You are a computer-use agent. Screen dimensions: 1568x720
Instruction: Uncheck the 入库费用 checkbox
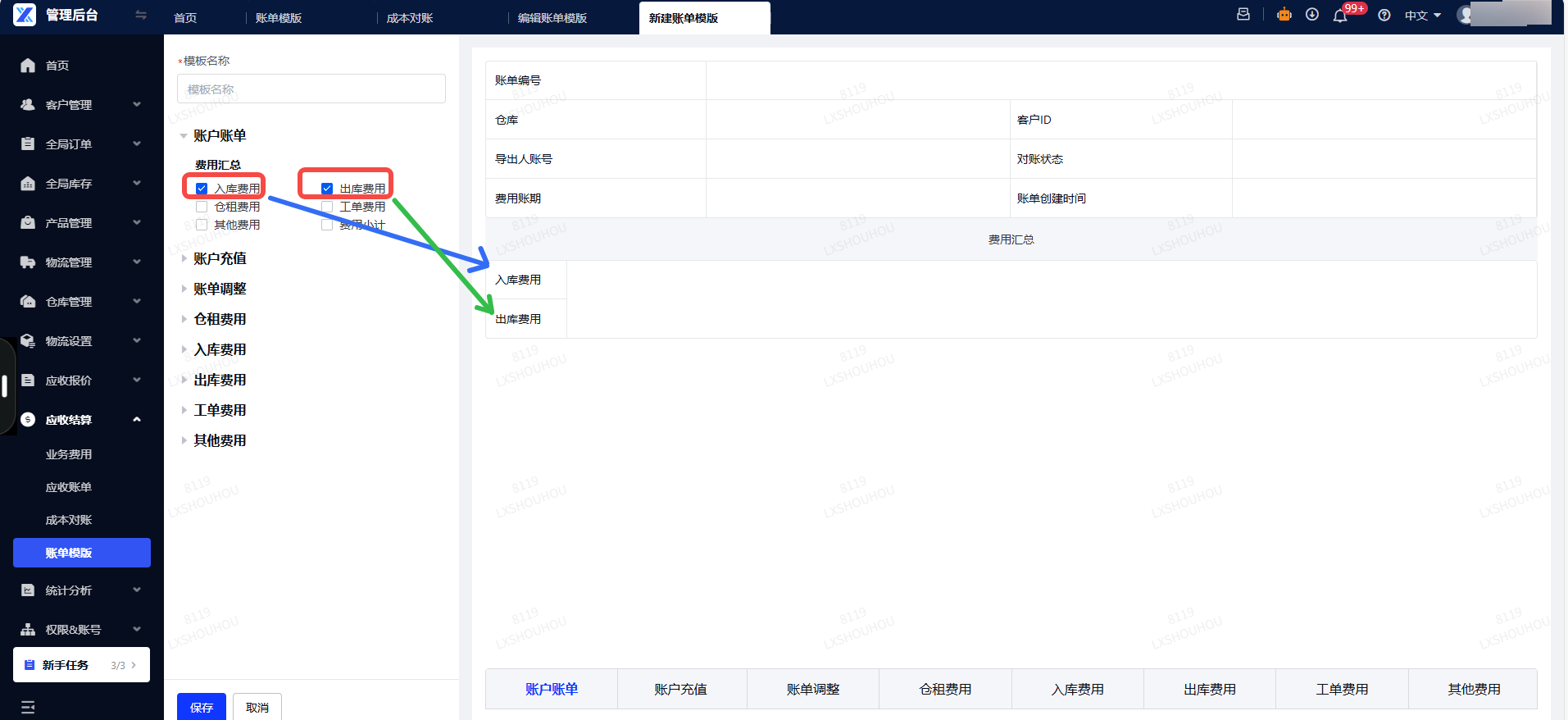point(202,189)
